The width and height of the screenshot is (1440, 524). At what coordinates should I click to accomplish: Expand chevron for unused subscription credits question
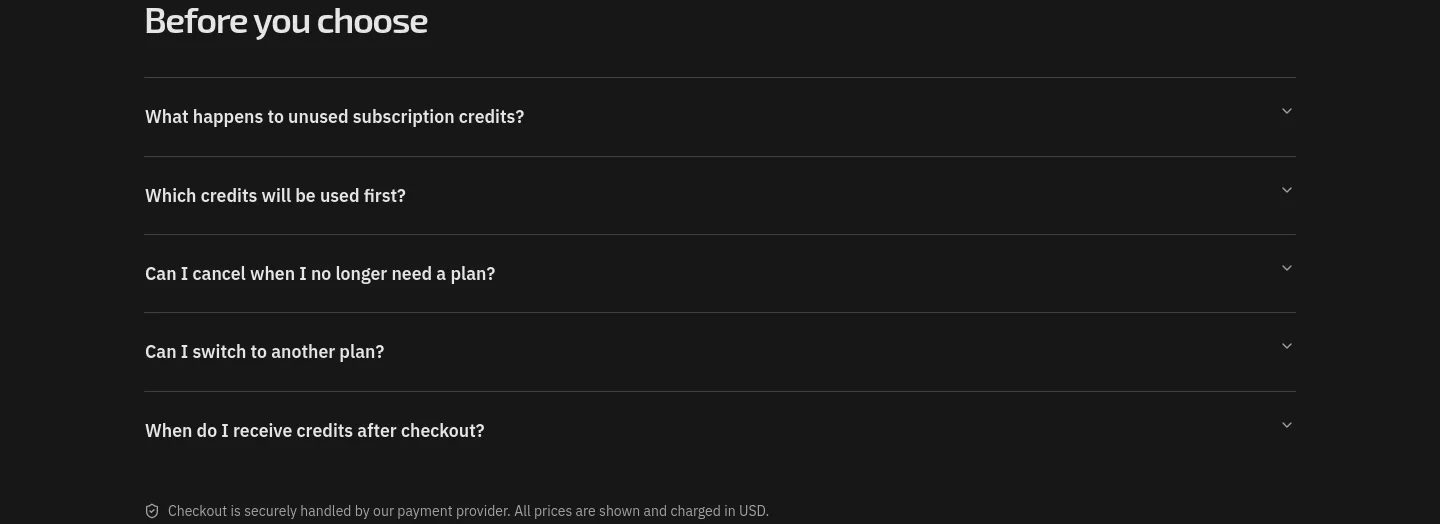[x=1287, y=111]
